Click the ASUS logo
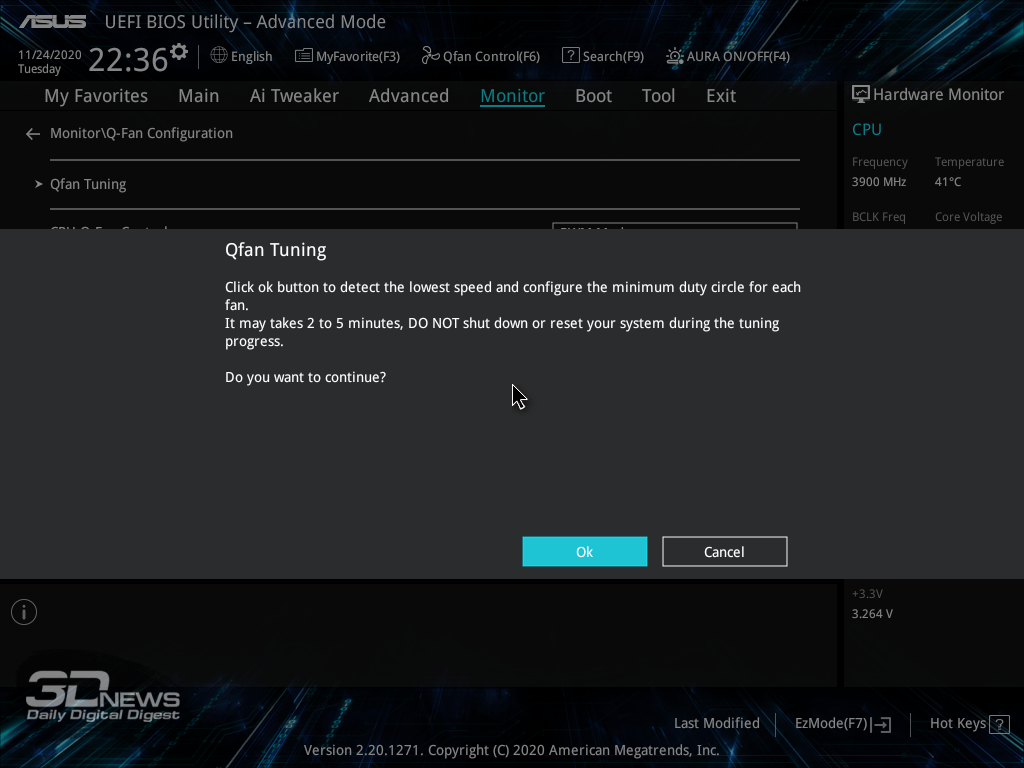Image resolution: width=1024 pixels, height=768 pixels. click(52, 22)
